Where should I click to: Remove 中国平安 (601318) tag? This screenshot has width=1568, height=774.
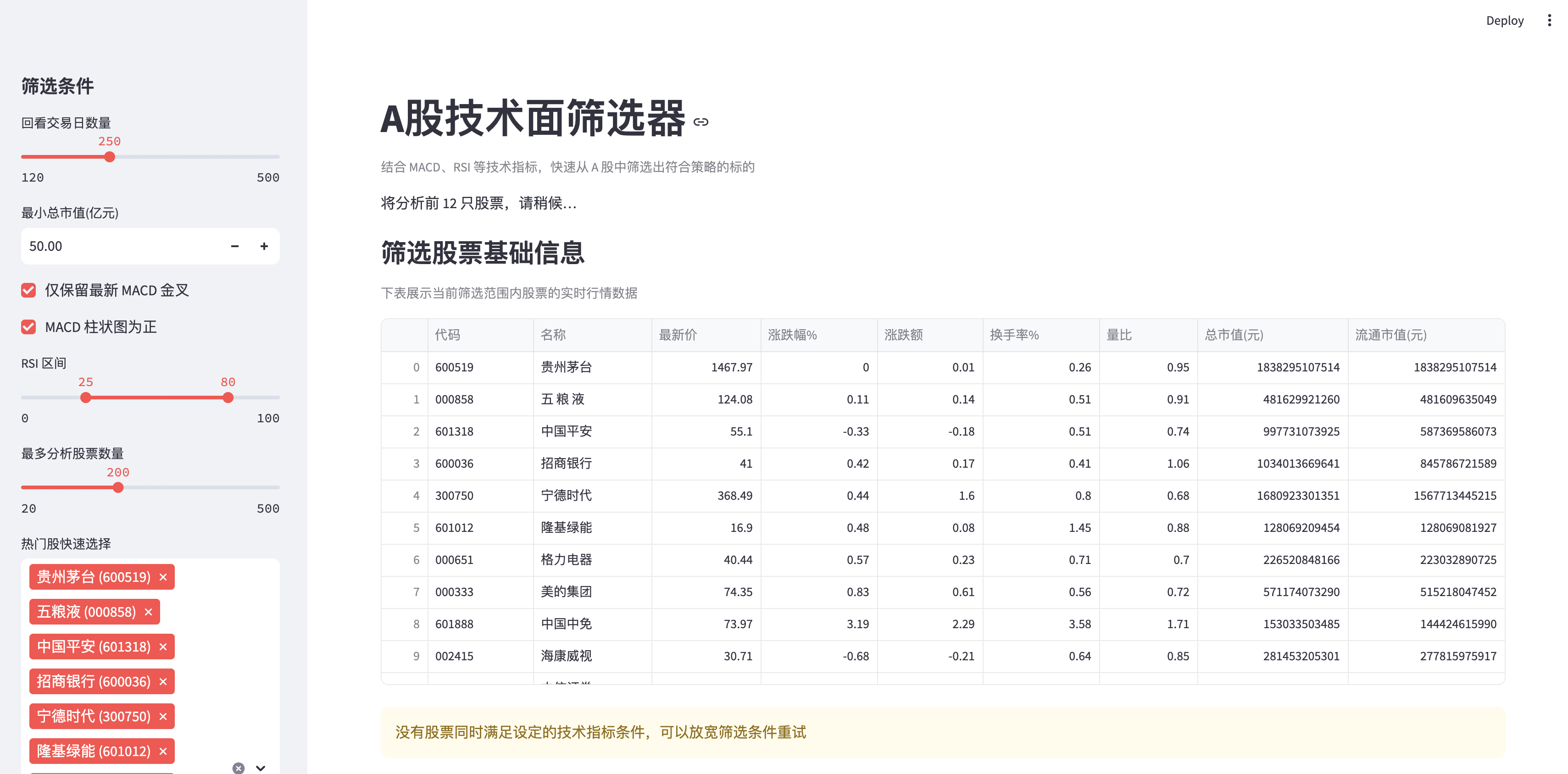pyautogui.click(x=163, y=647)
